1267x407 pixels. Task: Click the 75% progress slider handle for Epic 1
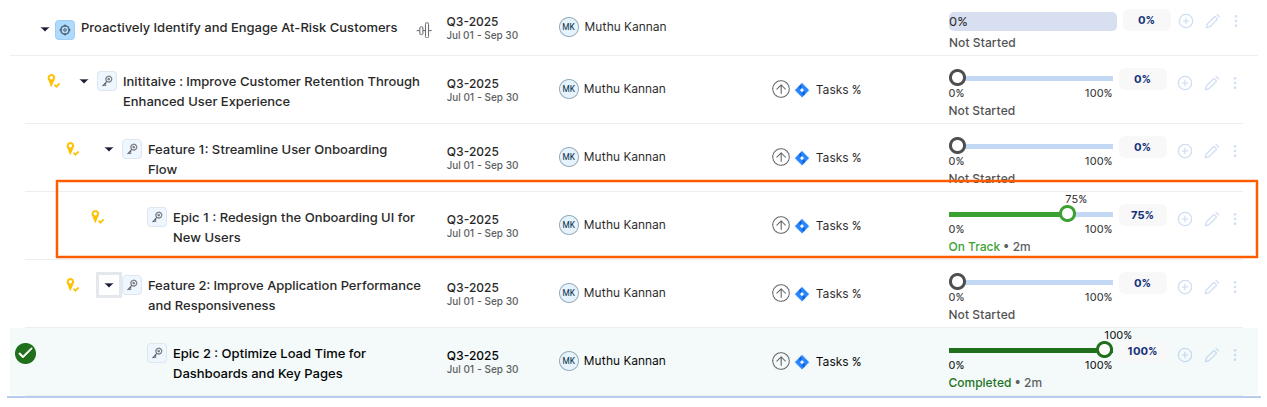point(1067,214)
